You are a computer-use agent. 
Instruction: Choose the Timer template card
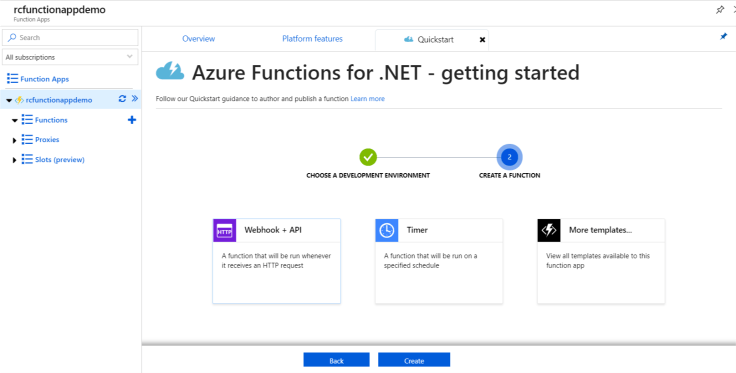(439, 261)
